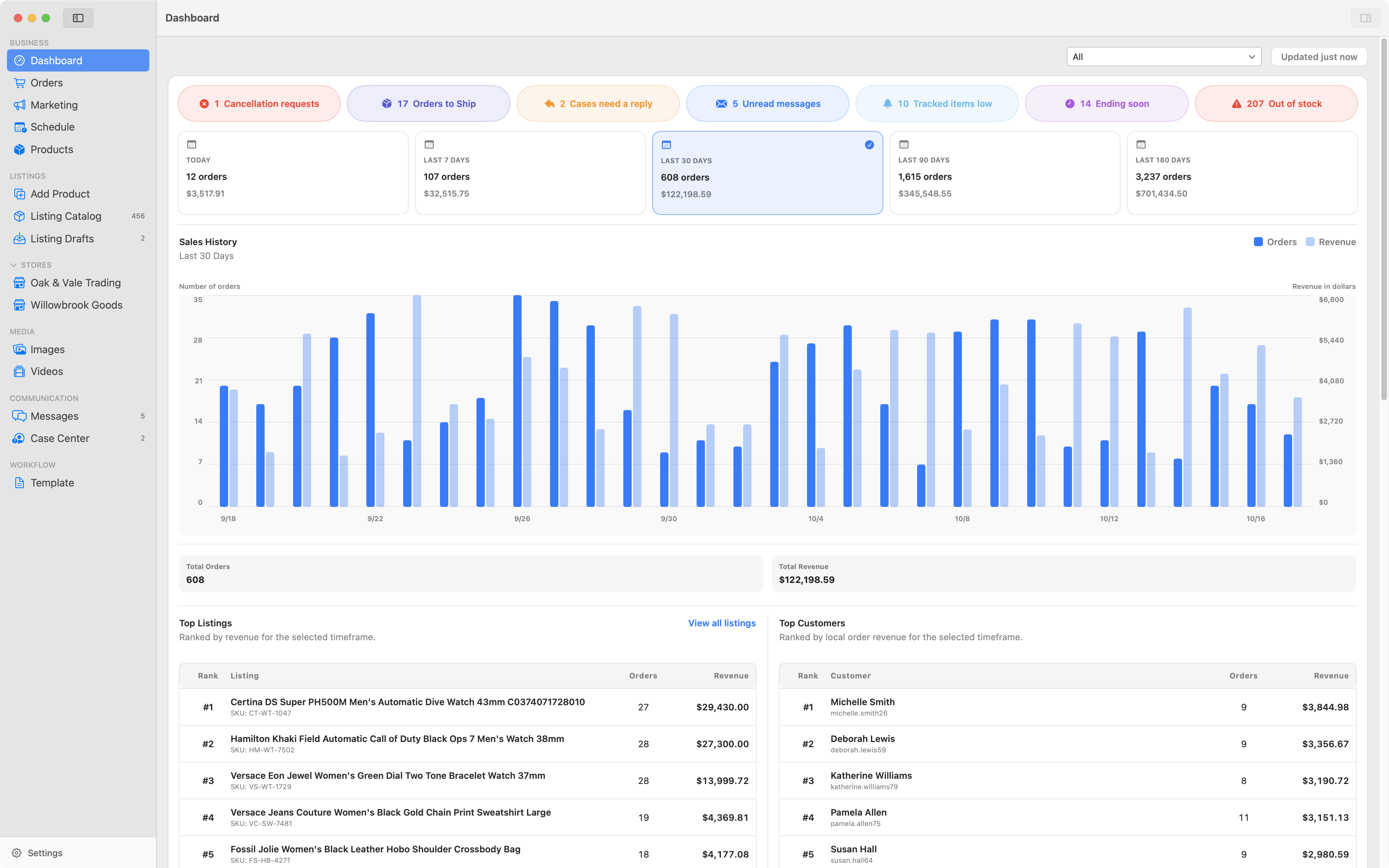Select Willowbrook Goods store icon

(x=19, y=305)
